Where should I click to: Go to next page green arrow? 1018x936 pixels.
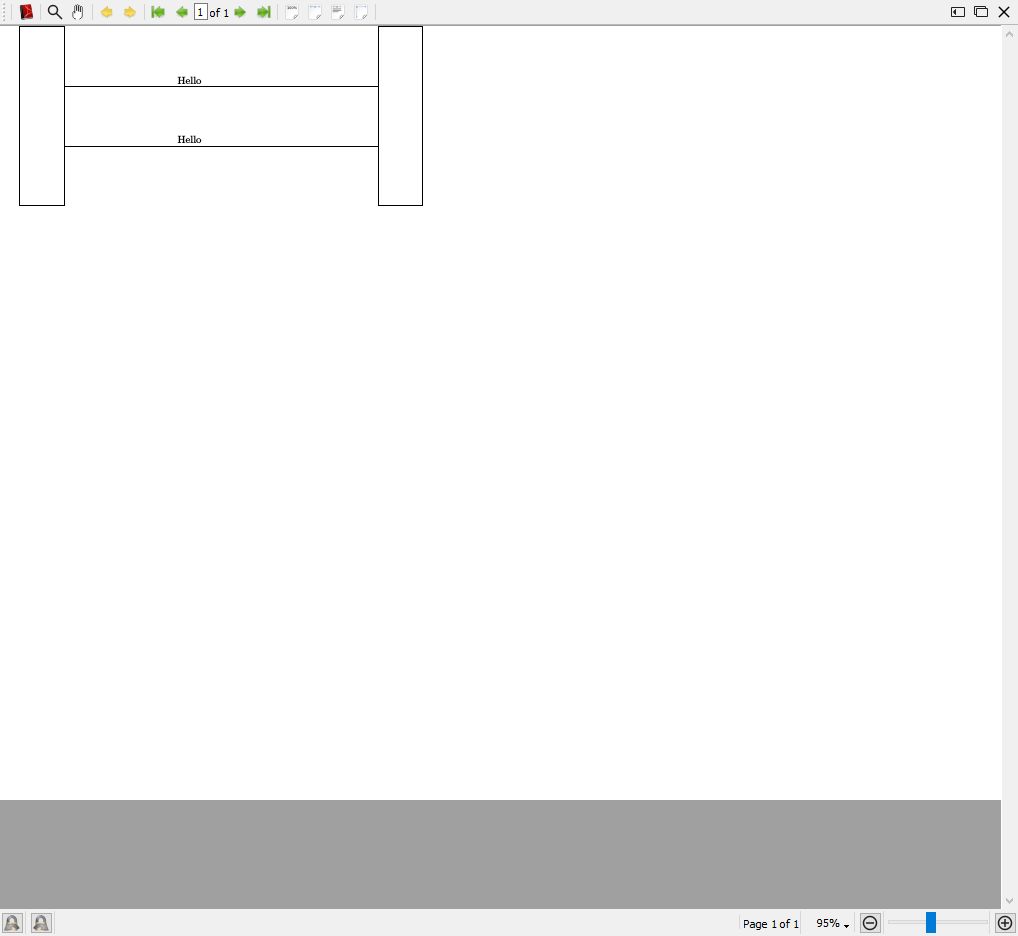coord(240,12)
